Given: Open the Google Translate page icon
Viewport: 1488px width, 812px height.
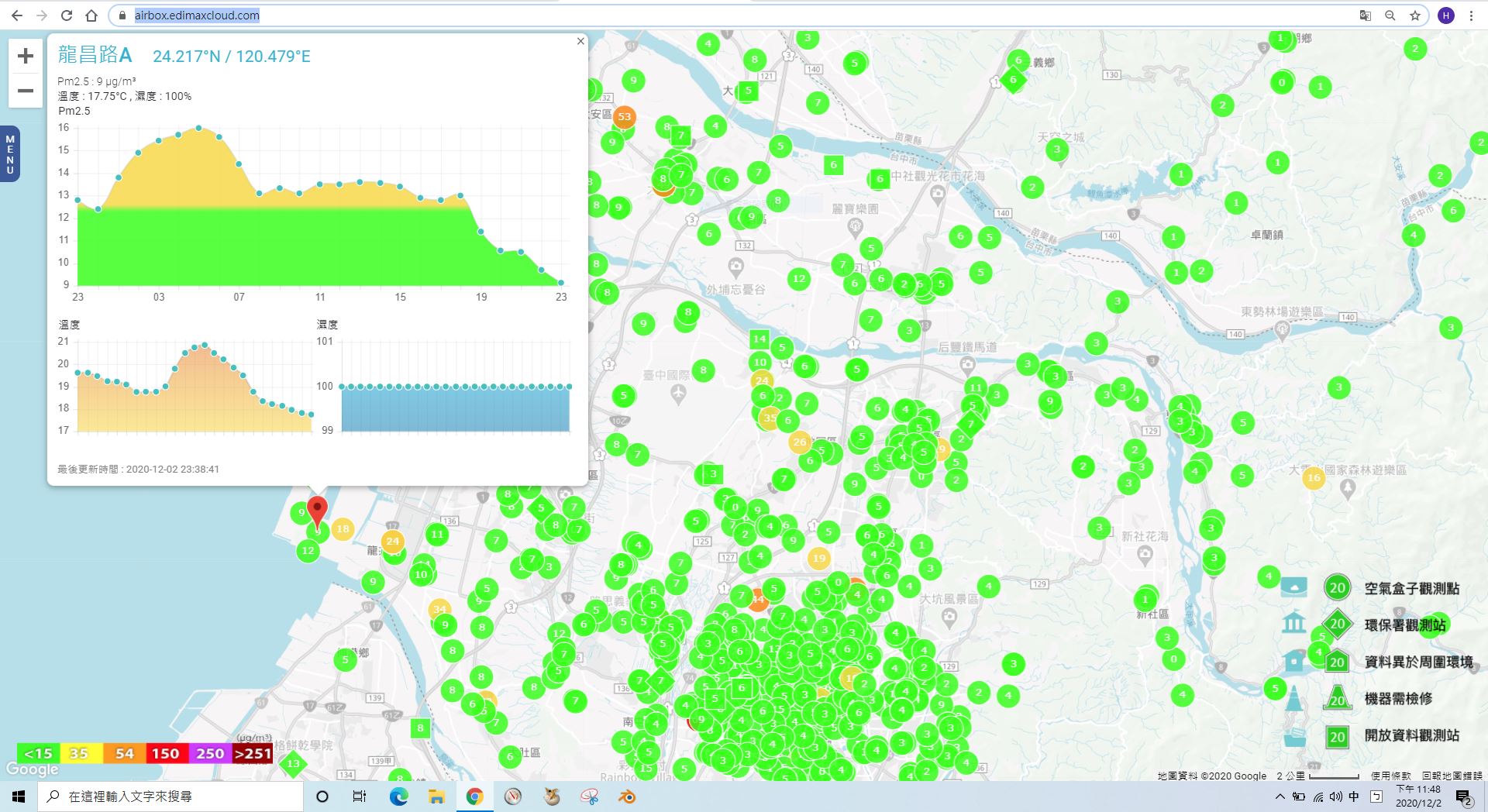Looking at the screenshot, I should click(1366, 15).
